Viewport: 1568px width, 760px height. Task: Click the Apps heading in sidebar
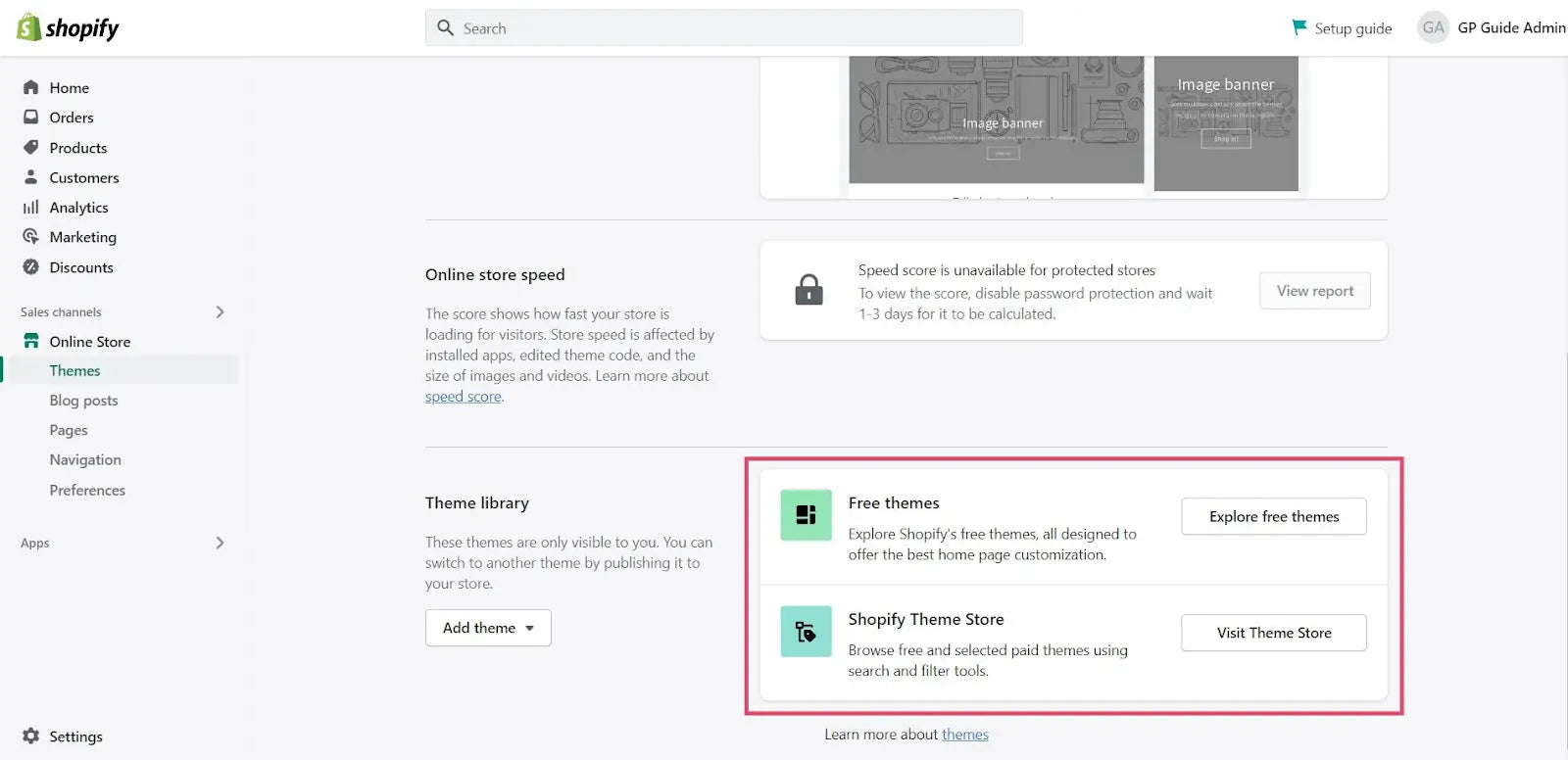[35, 544]
